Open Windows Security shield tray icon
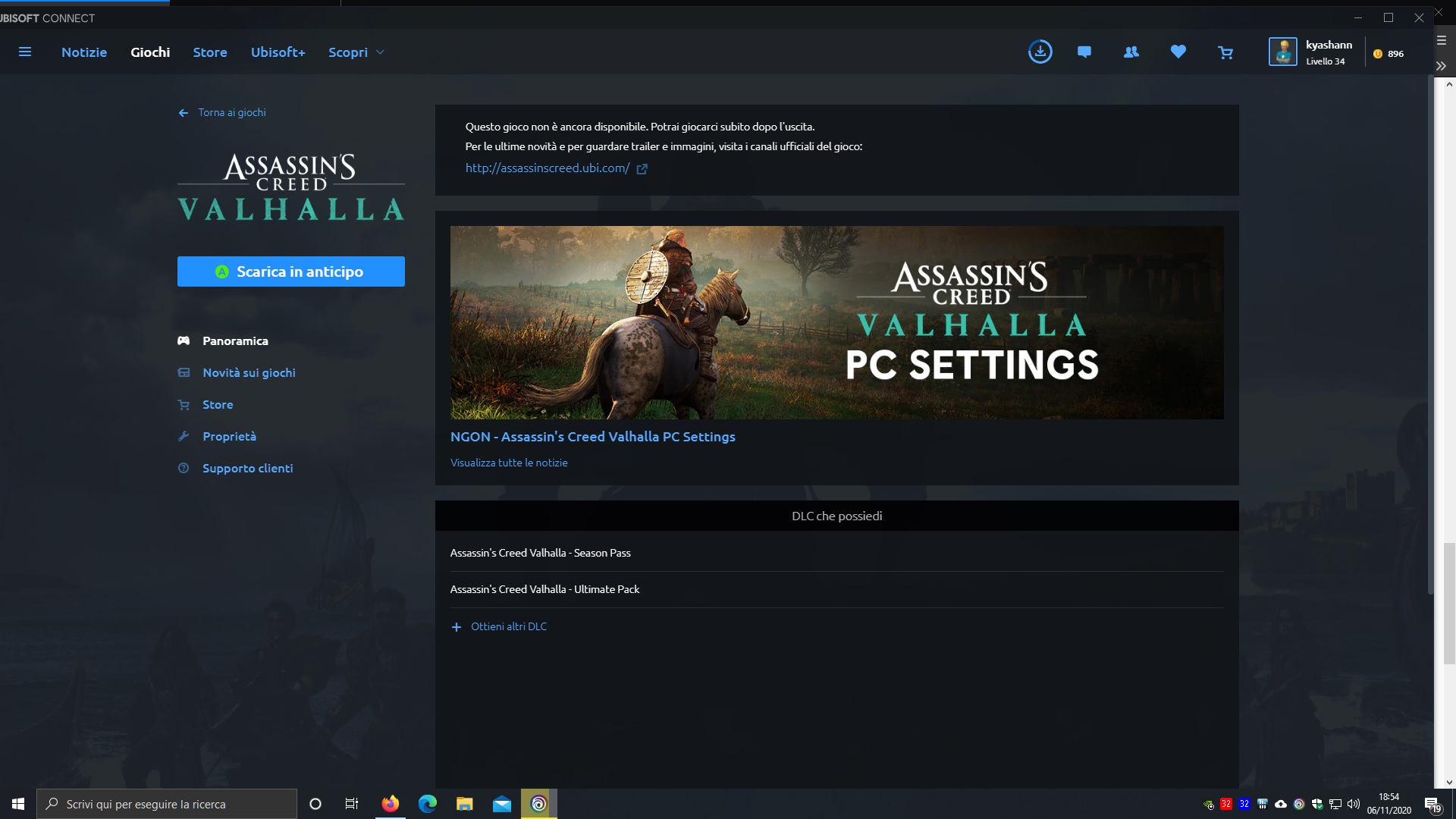1456x819 pixels. pyautogui.click(x=1317, y=805)
